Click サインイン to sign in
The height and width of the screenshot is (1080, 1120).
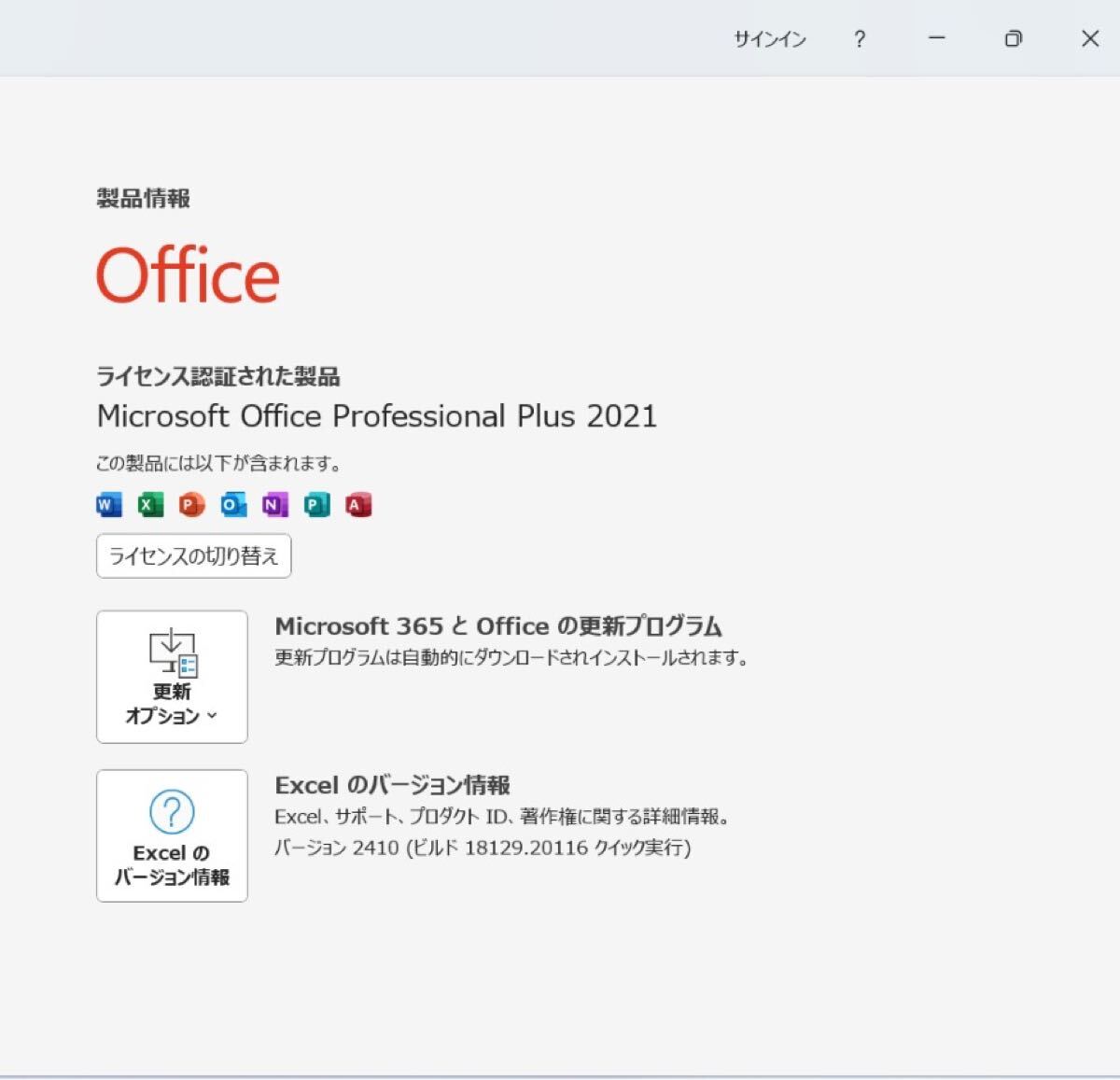tap(770, 39)
